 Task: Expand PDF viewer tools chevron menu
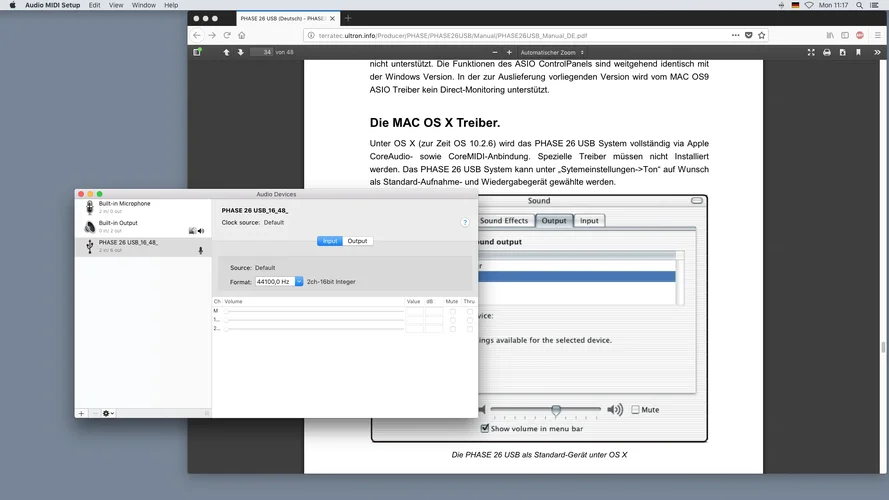click(877, 52)
